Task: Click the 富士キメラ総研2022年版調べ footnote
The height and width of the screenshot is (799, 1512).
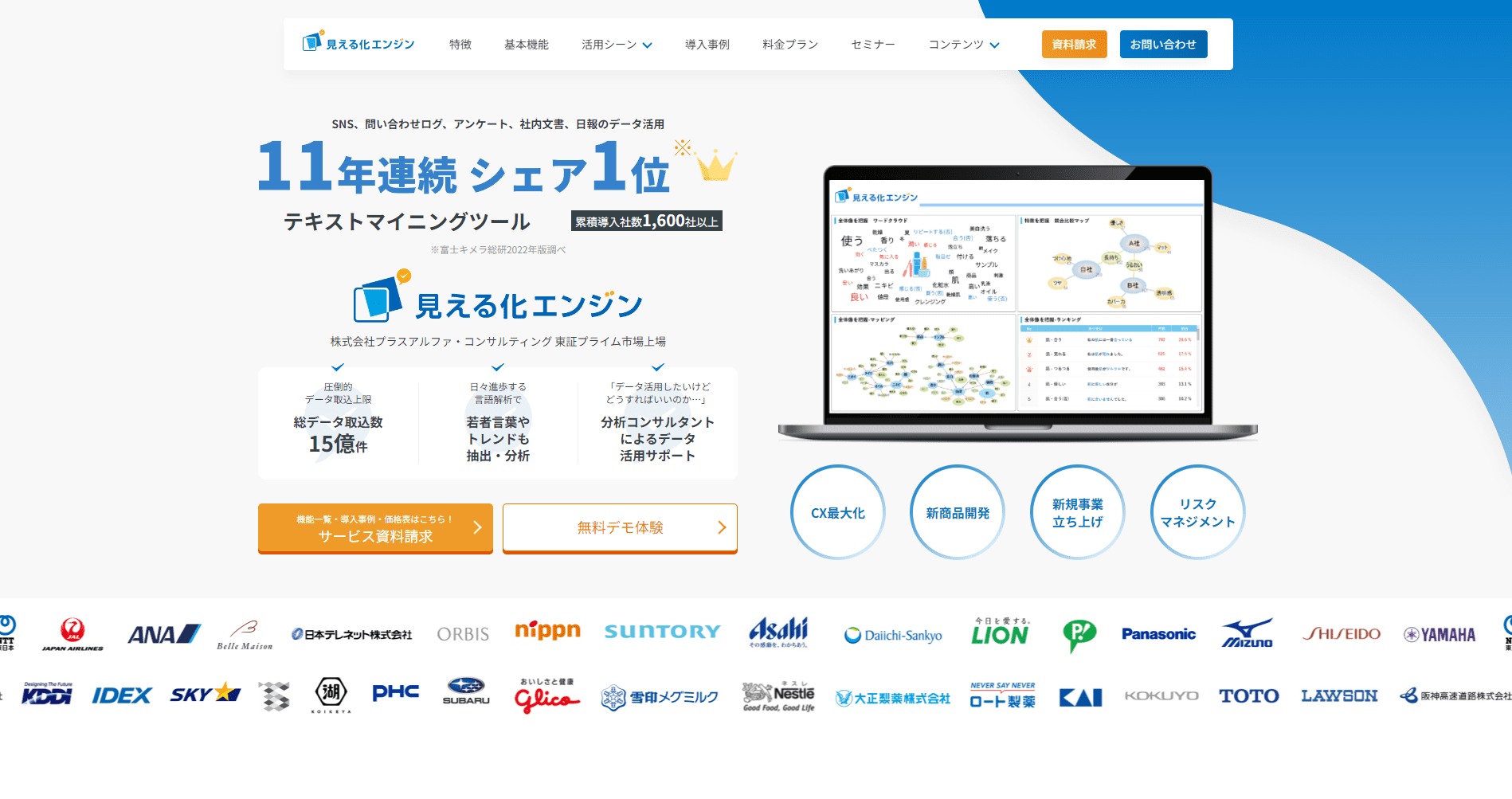Action: [499, 250]
